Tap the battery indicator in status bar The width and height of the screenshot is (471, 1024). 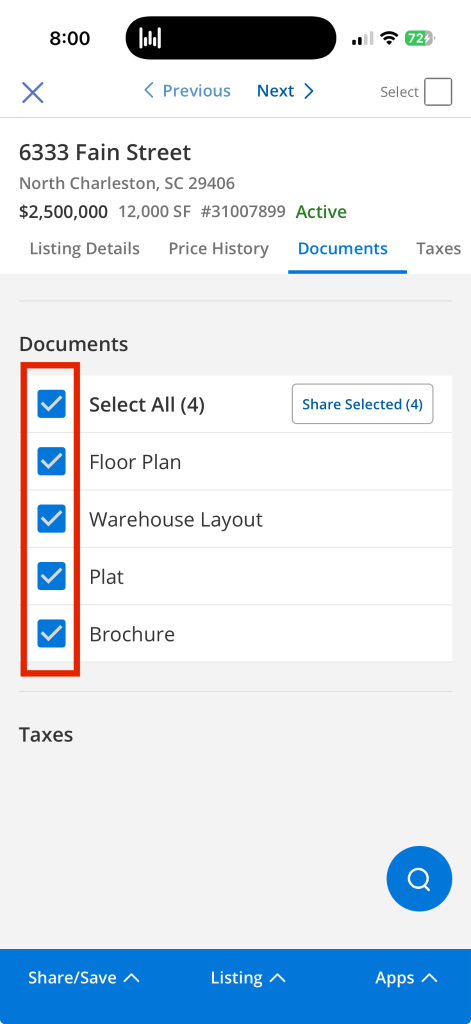coord(419,39)
